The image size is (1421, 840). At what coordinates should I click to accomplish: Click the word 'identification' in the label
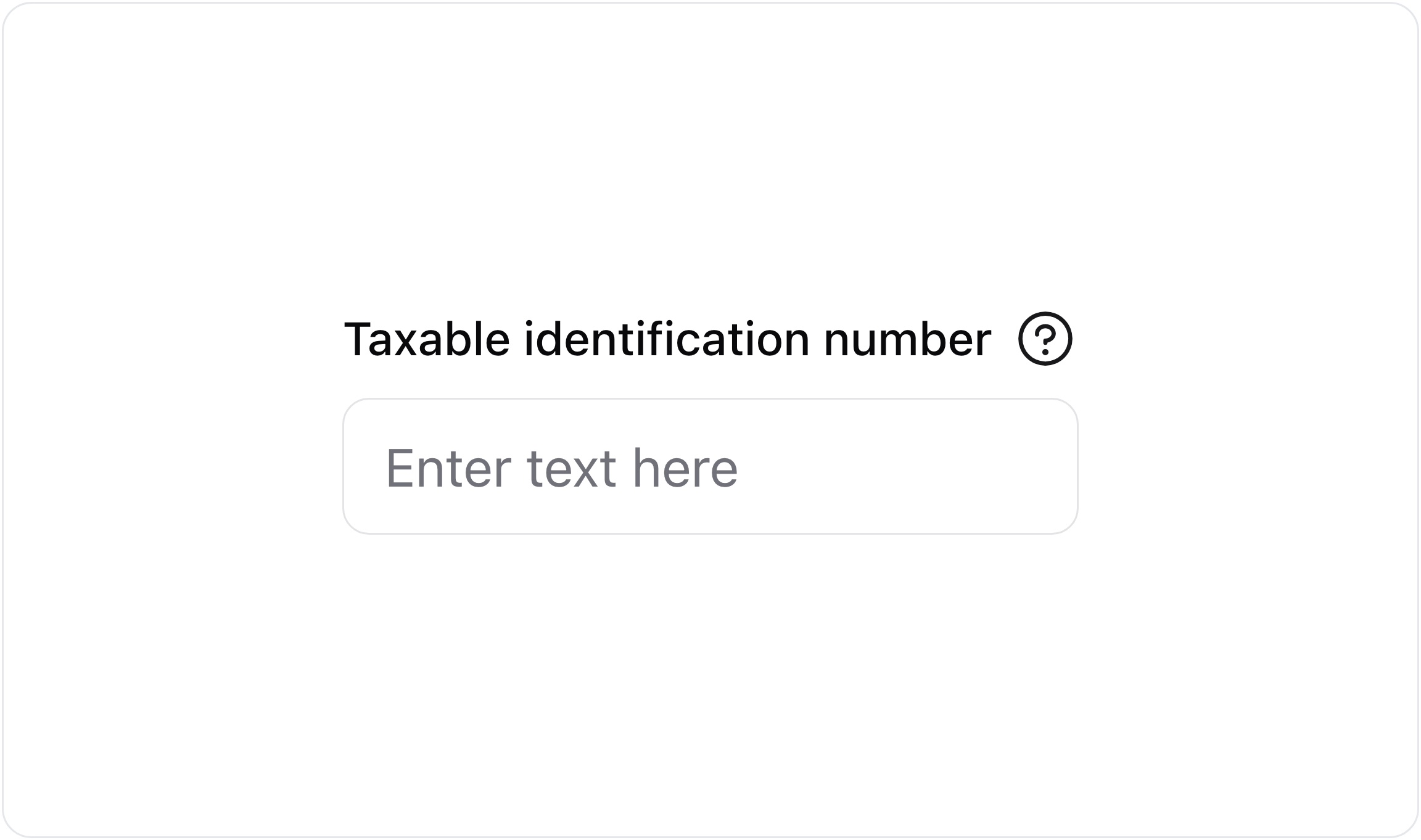tap(666, 339)
